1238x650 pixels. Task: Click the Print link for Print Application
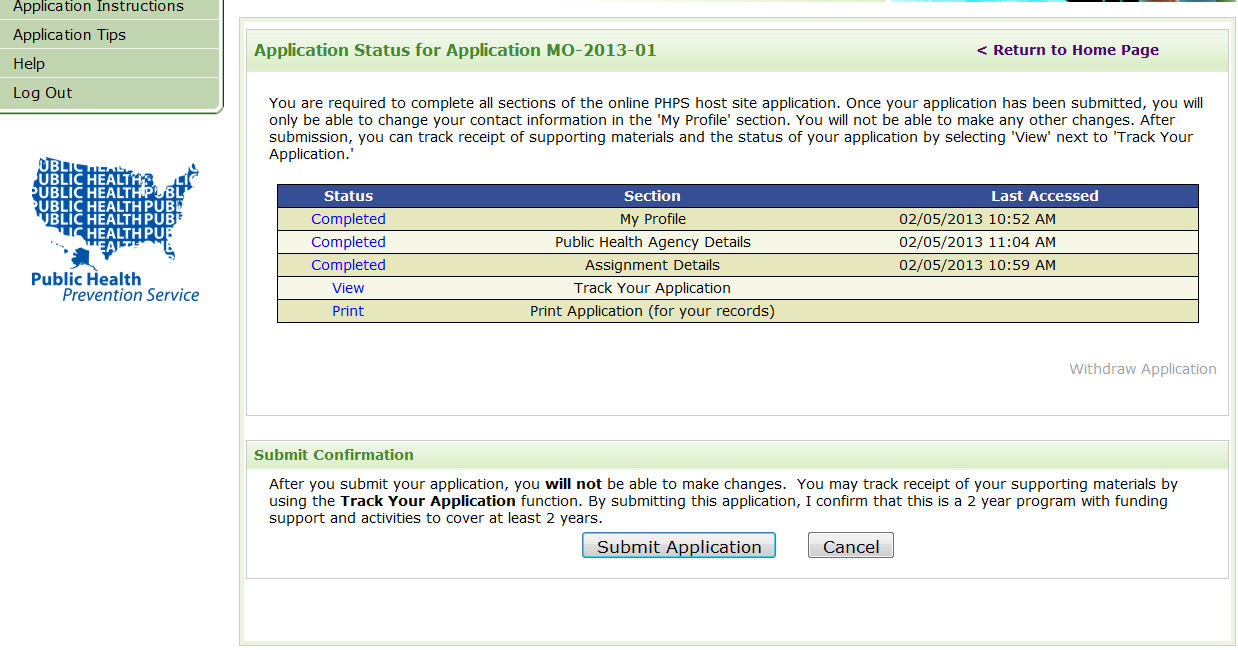pyautogui.click(x=348, y=311)
